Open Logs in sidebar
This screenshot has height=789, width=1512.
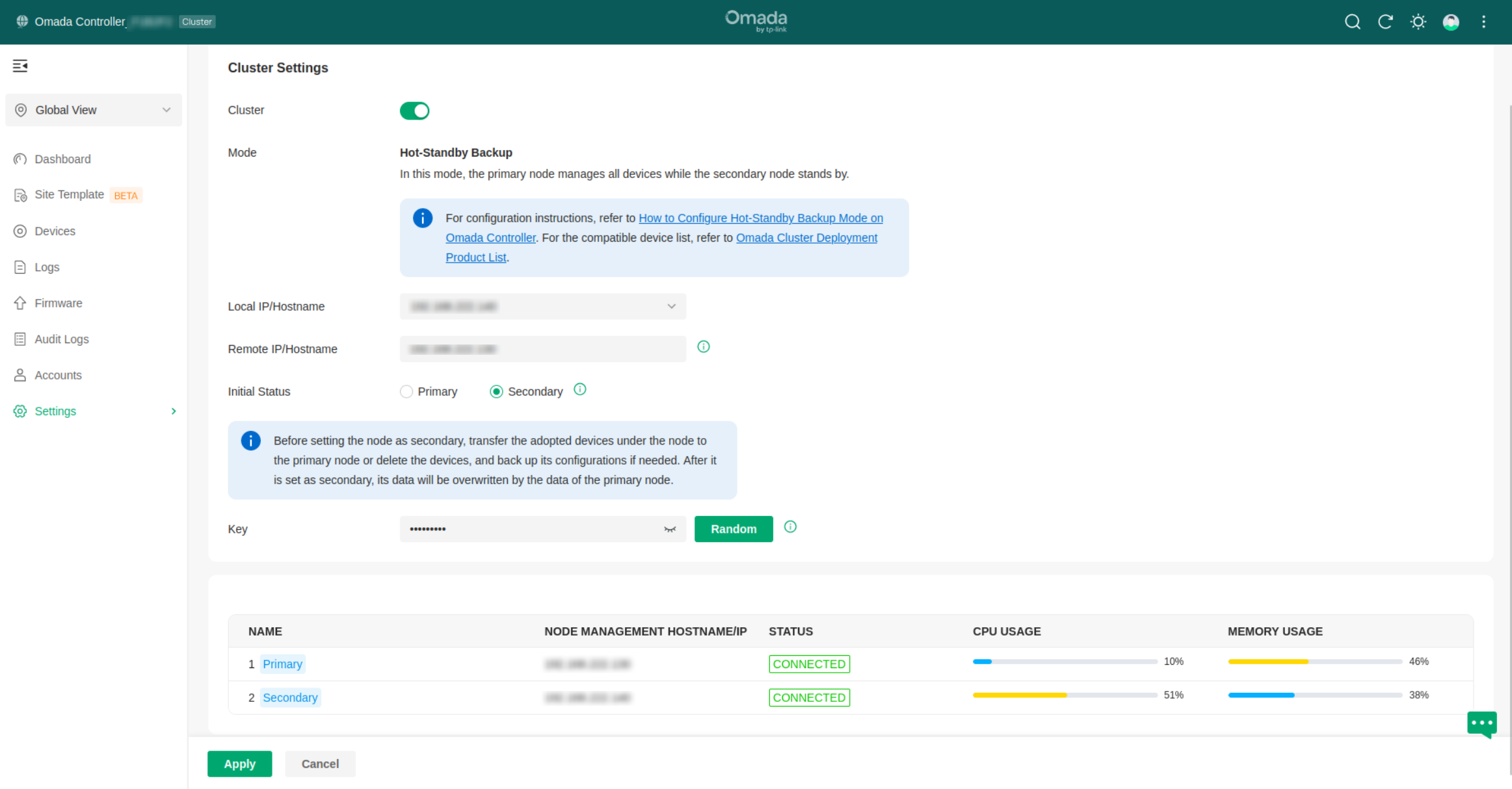coord(47,267)
